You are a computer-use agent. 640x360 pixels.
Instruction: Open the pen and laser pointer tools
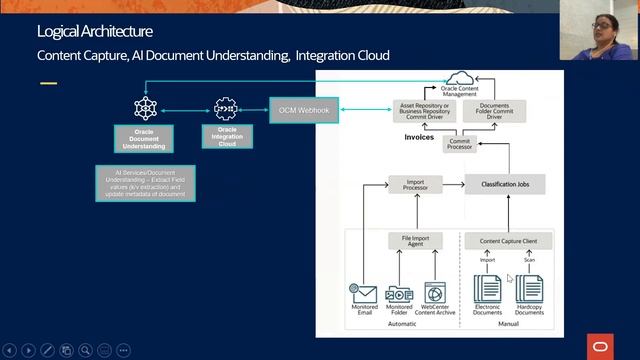pos(47,350)
